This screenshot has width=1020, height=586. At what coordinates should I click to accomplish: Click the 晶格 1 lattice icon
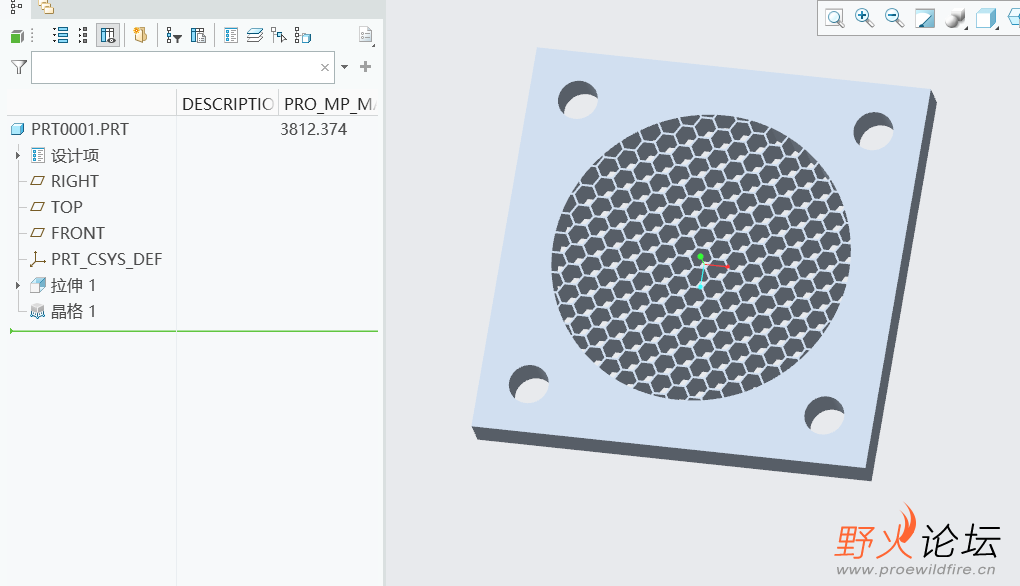(x=38, y=312)
